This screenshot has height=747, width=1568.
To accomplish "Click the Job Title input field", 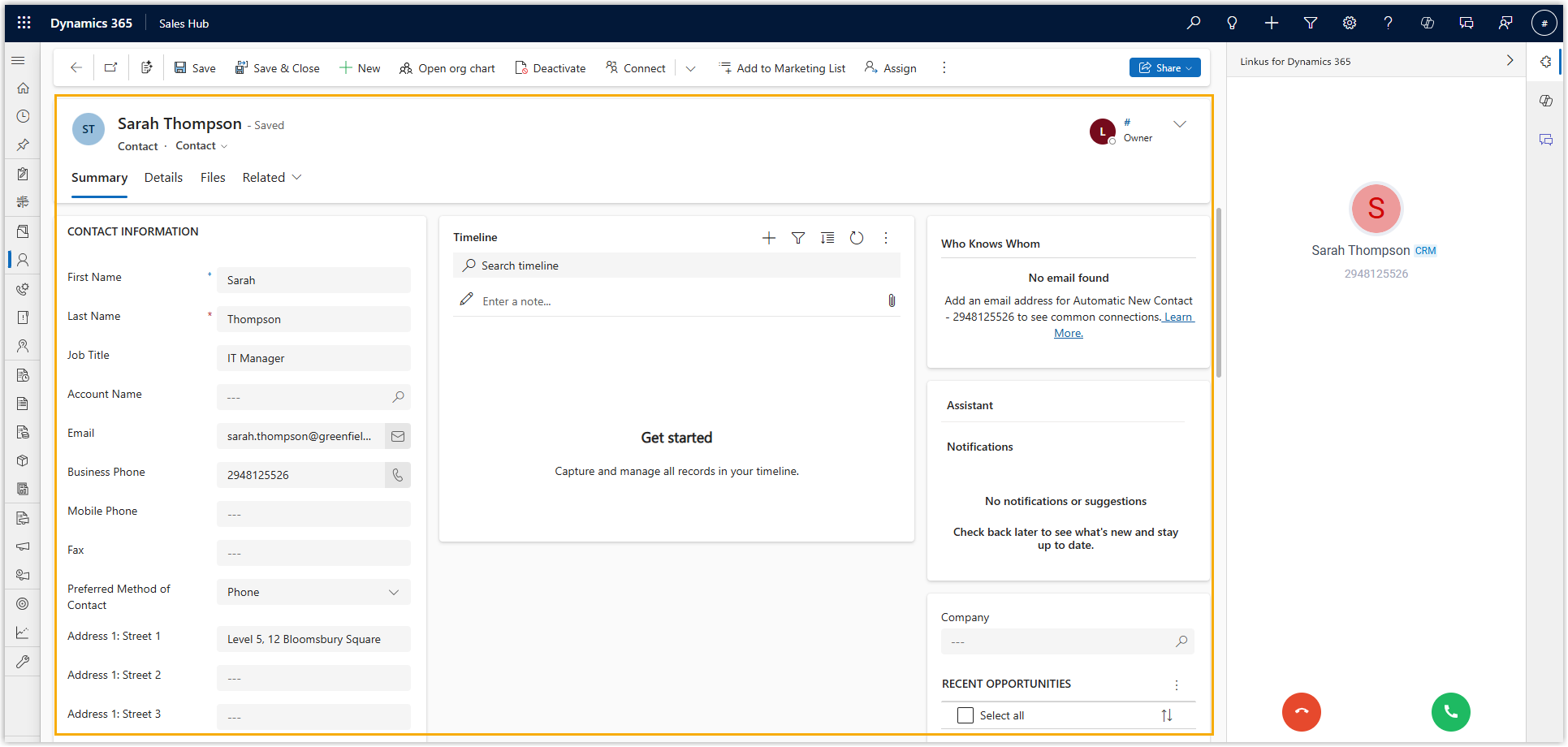I will (313, 358).
